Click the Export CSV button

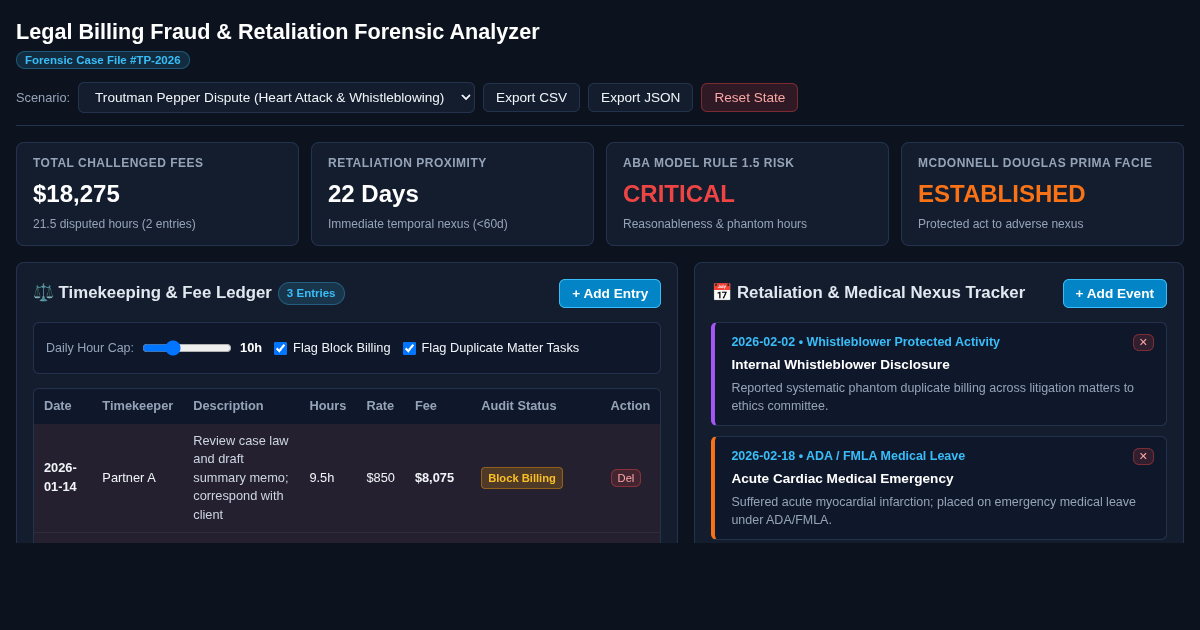pyautogui.click(x=531, y=97)
